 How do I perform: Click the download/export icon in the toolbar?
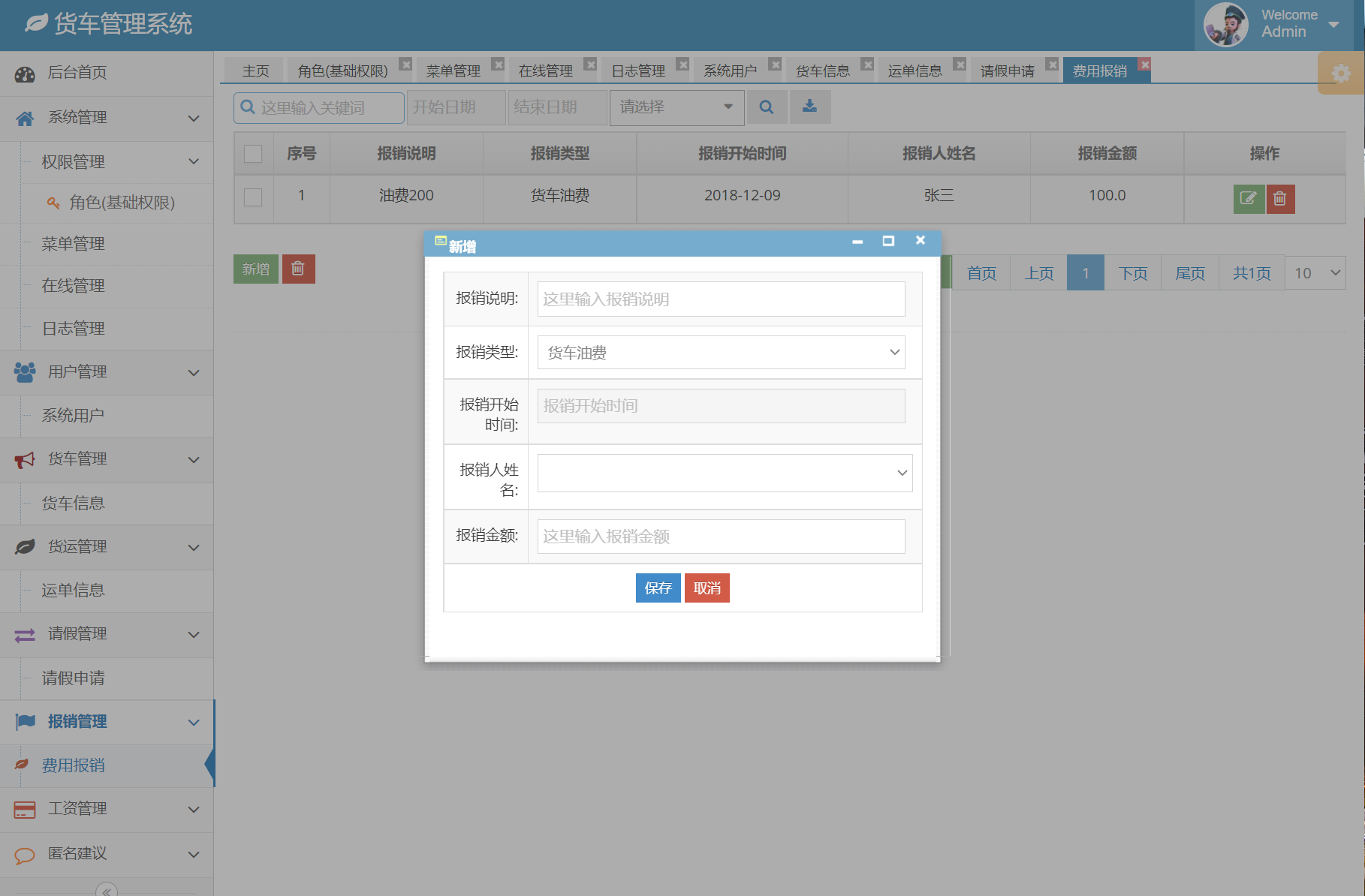(x=809, y=107)
